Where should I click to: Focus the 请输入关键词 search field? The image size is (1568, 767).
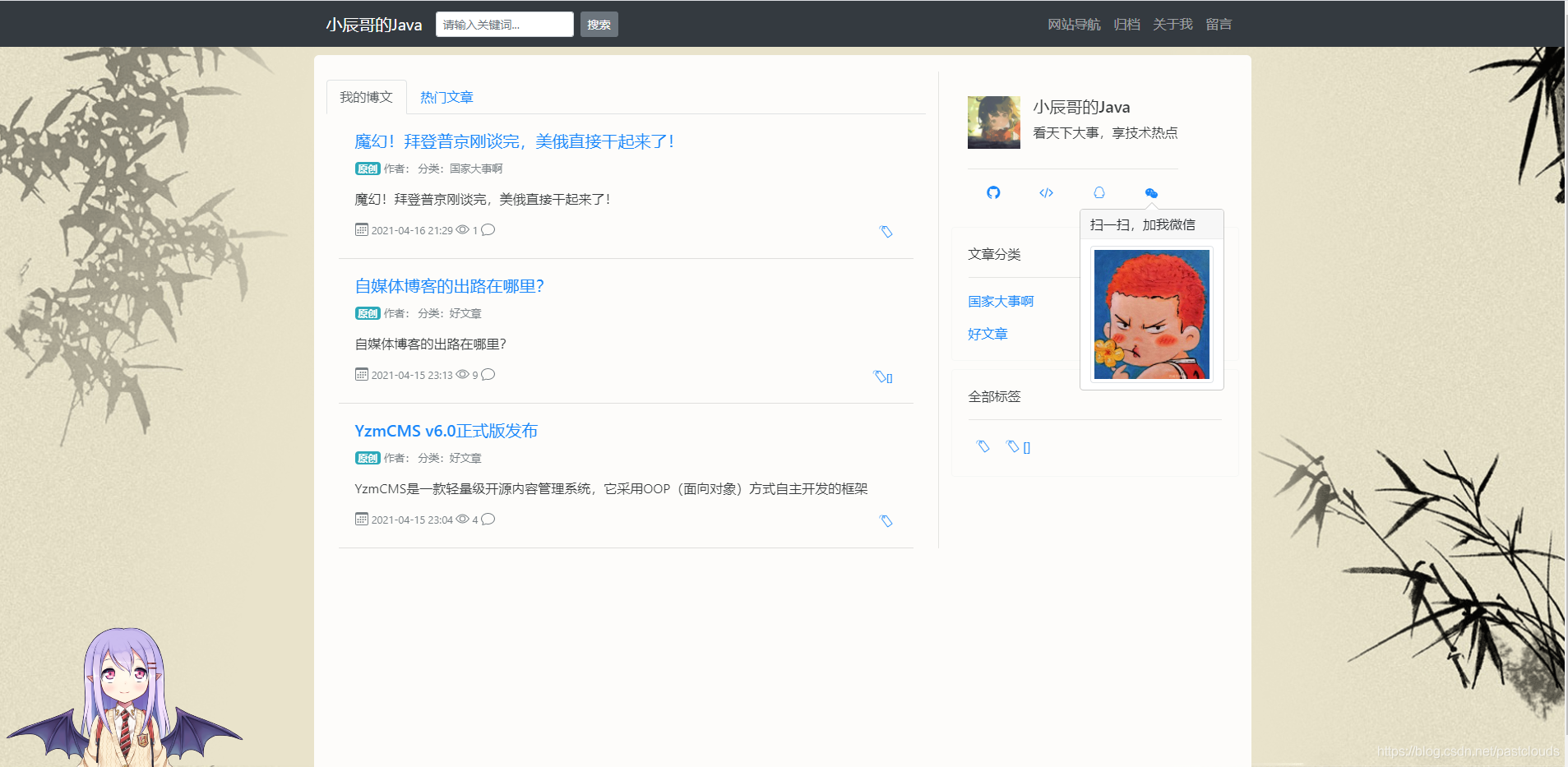[505, 25]
